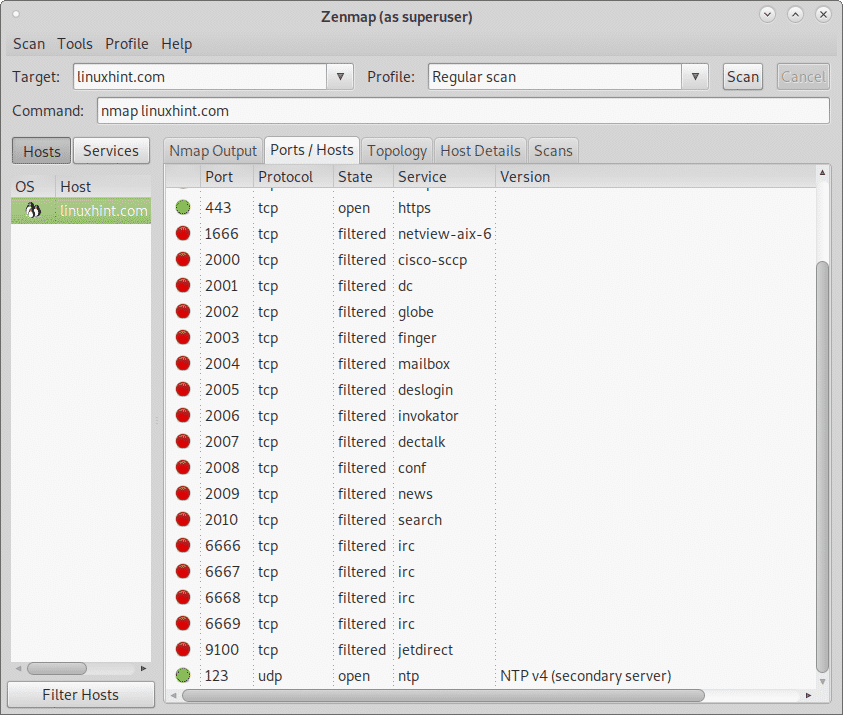This screenshot has width=843, height=715.
Task: Click the red filtered icon for port 6666
Action: point(183,546)
